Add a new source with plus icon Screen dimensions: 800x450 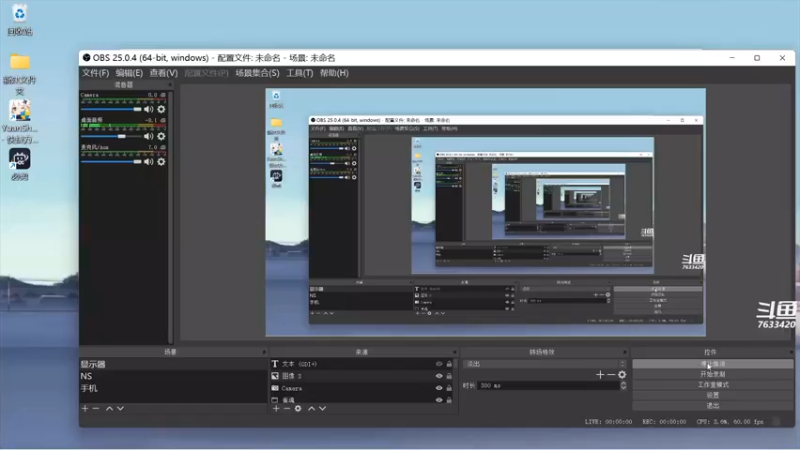tap(276, 408)
